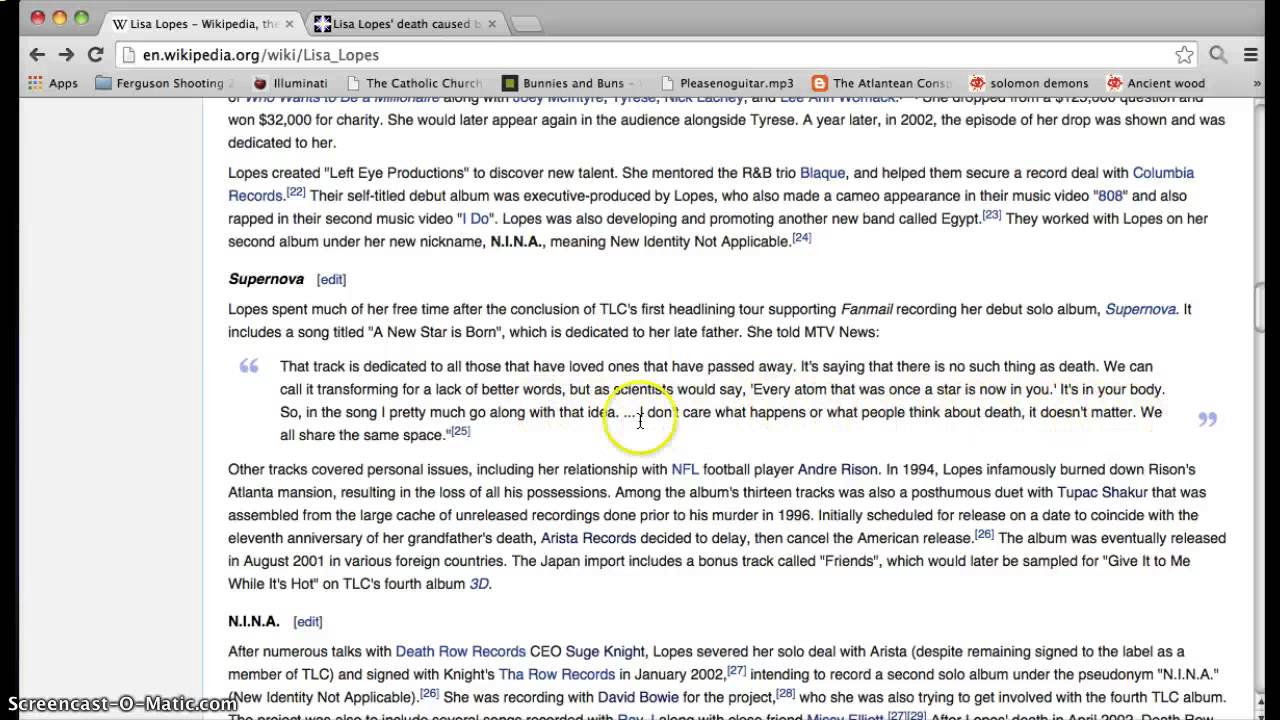The height and width of the screenshot is (720, 1280).
Task: Click citation reference [24]
Action: click(x=801, y=238)
